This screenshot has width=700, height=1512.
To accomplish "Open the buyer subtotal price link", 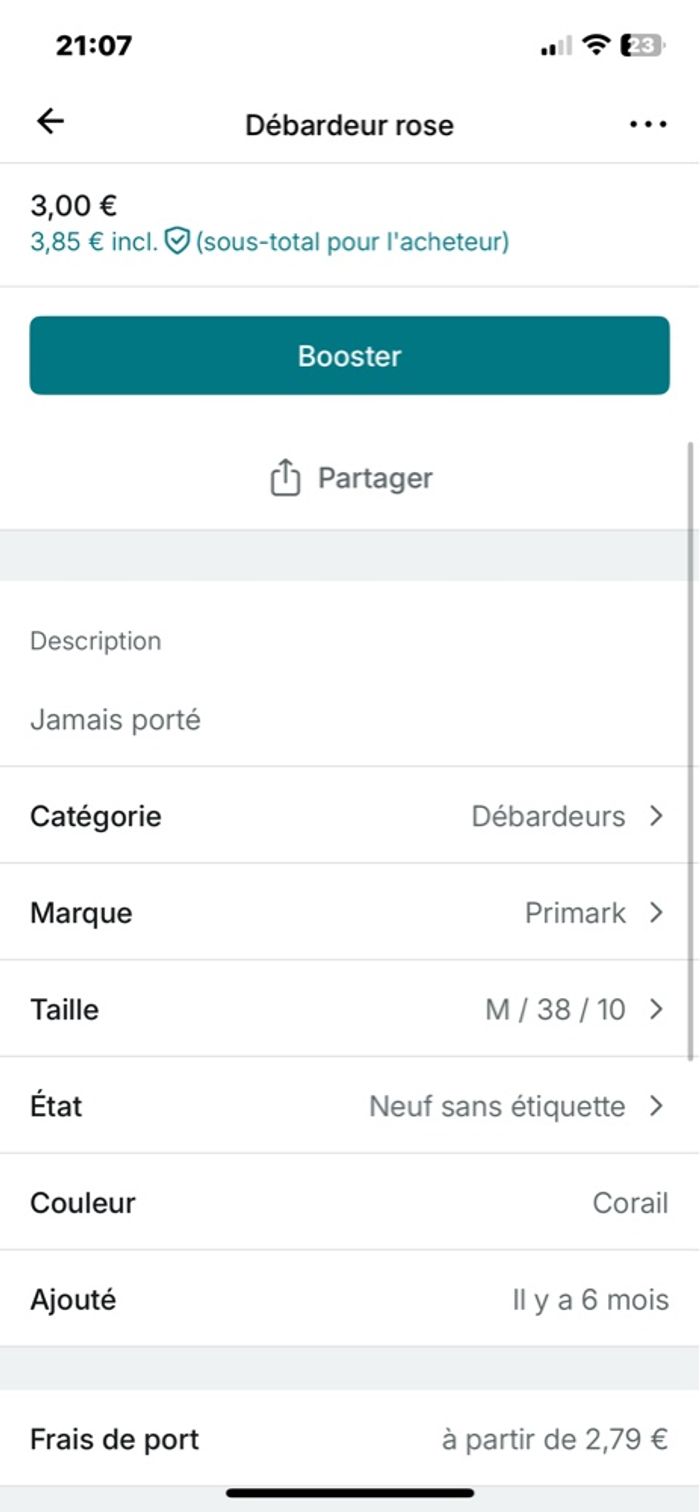I will click(x=352, y=241).
